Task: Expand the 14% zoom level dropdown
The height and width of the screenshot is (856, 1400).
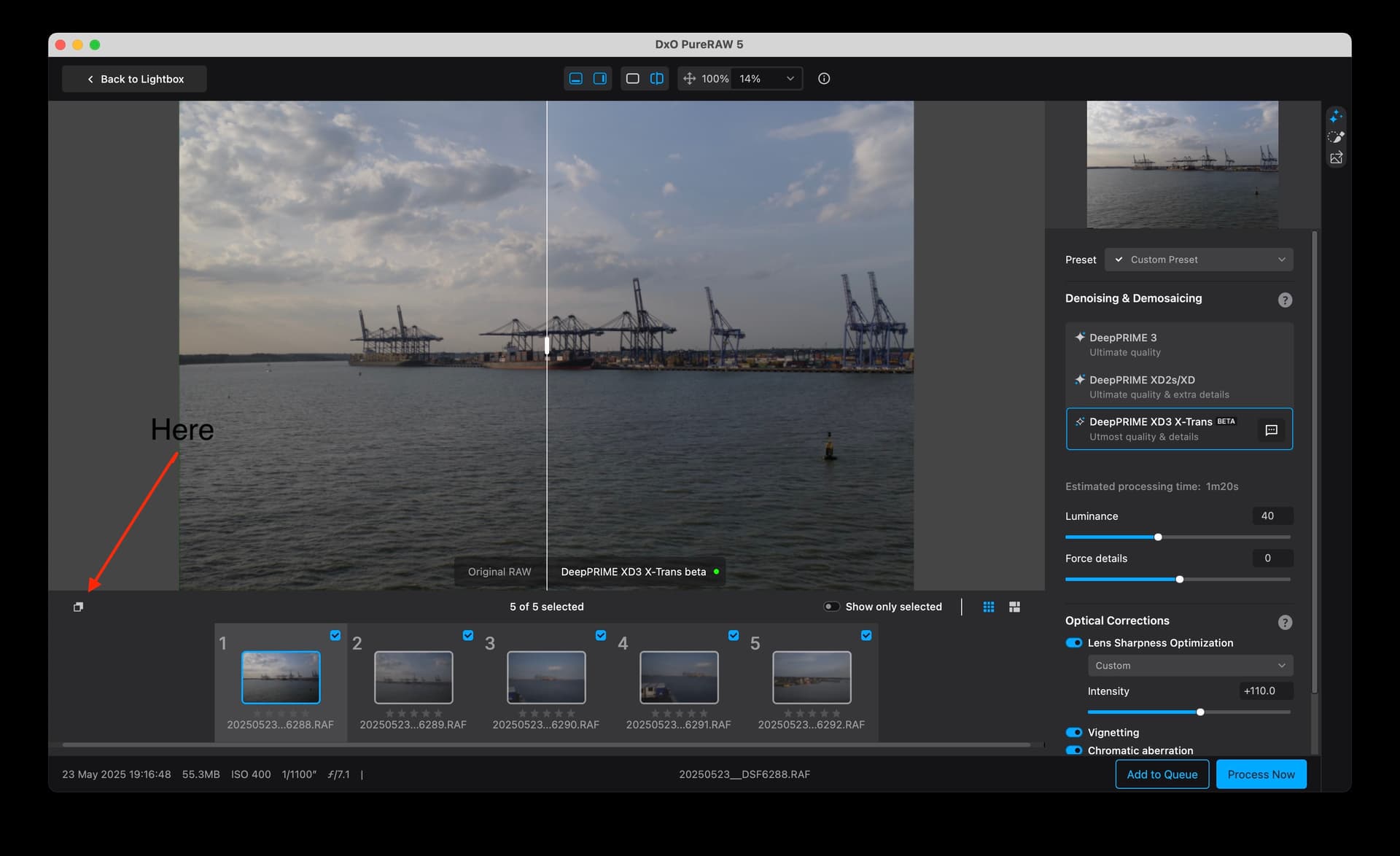Action: point(768,79)
